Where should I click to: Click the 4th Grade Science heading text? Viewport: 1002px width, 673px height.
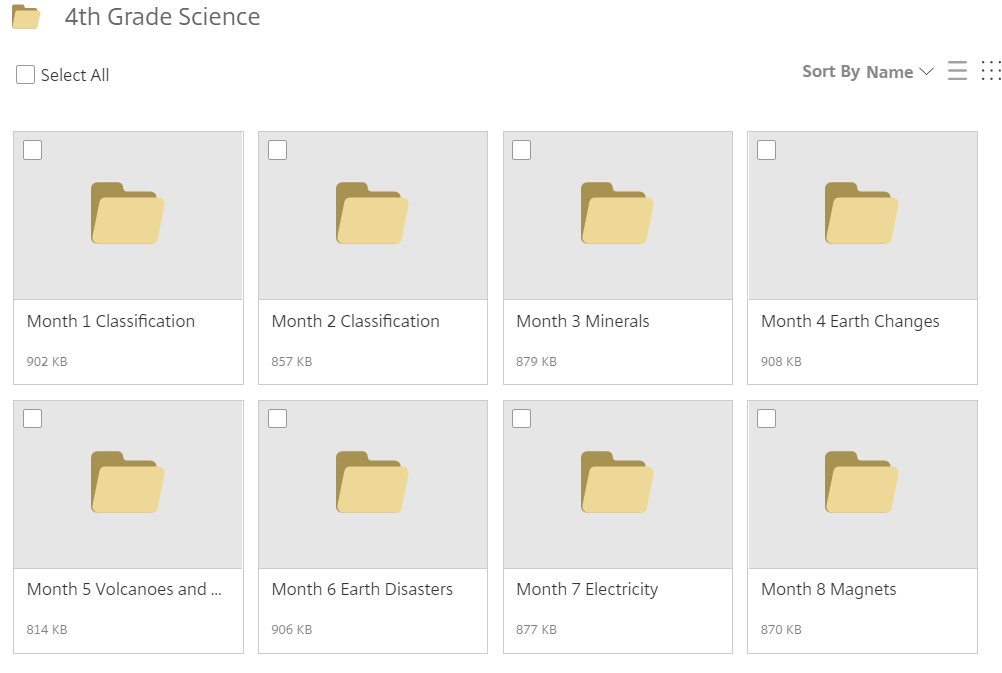tap(162, 17)
